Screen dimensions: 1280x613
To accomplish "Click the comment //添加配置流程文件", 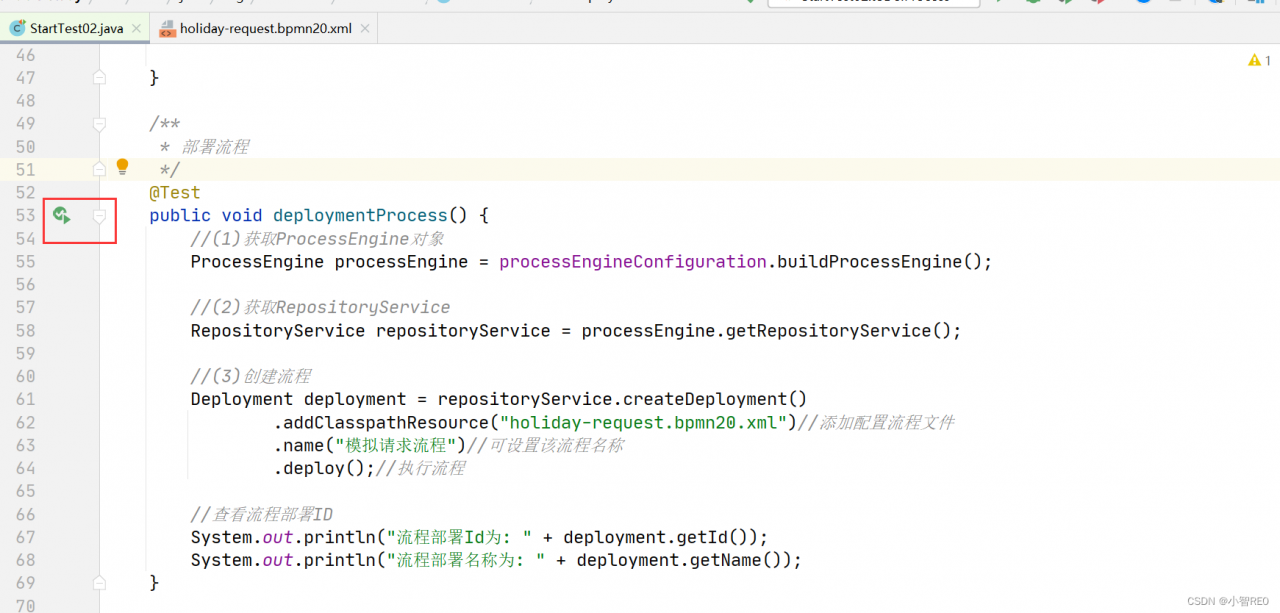I will coord(876,422).
